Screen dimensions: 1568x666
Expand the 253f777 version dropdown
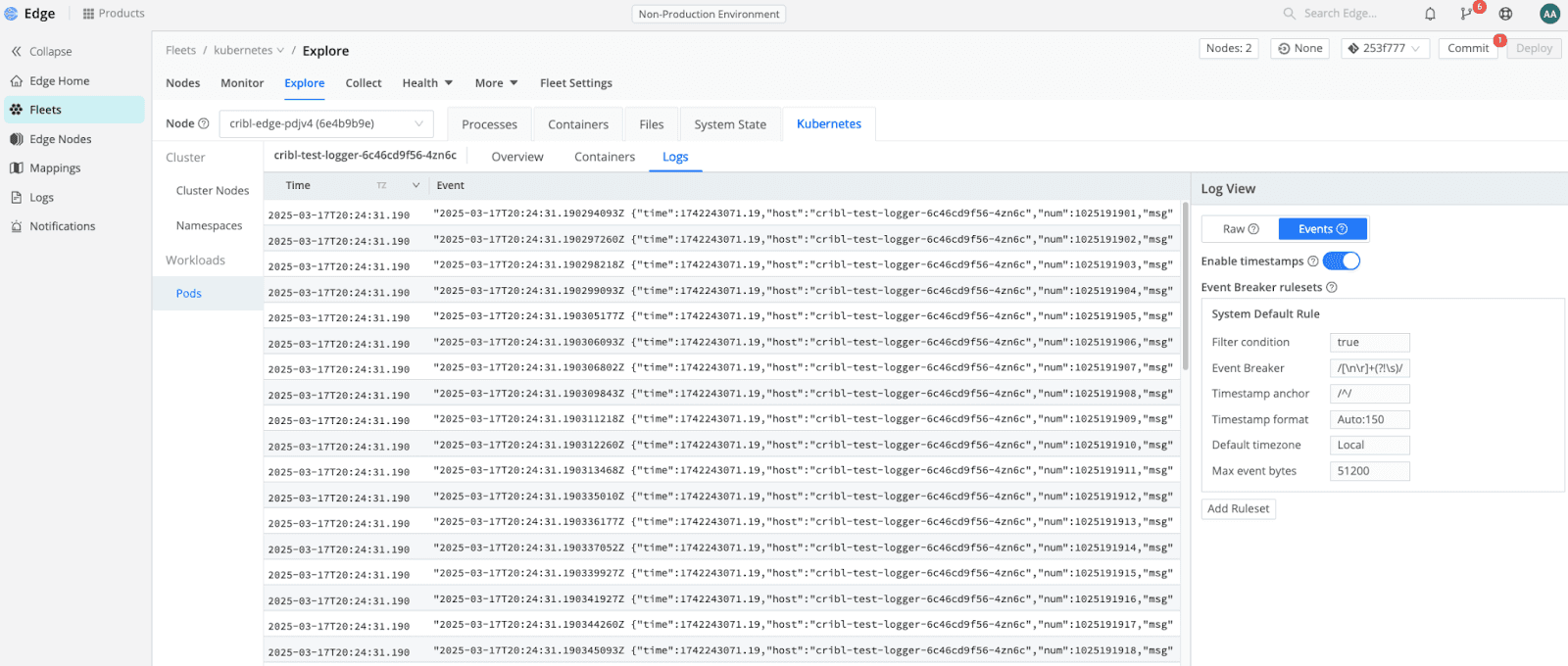[x=1385, y=48]
